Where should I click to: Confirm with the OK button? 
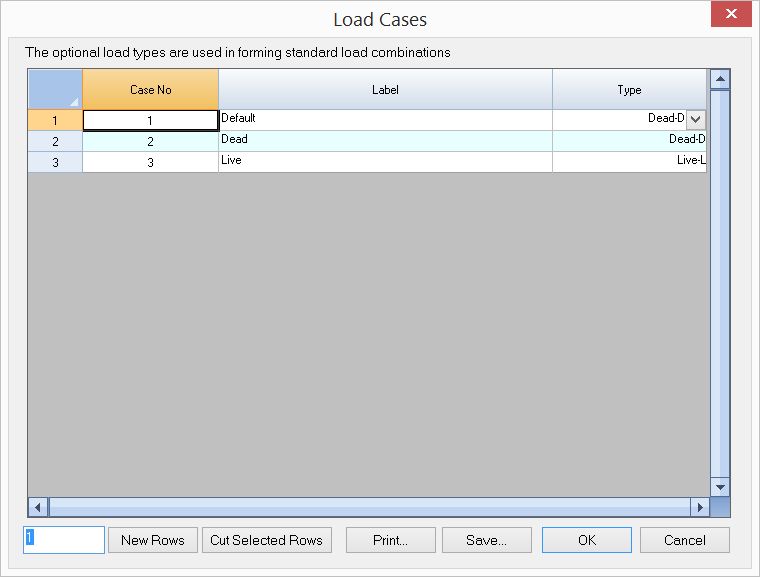pos(586,540)
